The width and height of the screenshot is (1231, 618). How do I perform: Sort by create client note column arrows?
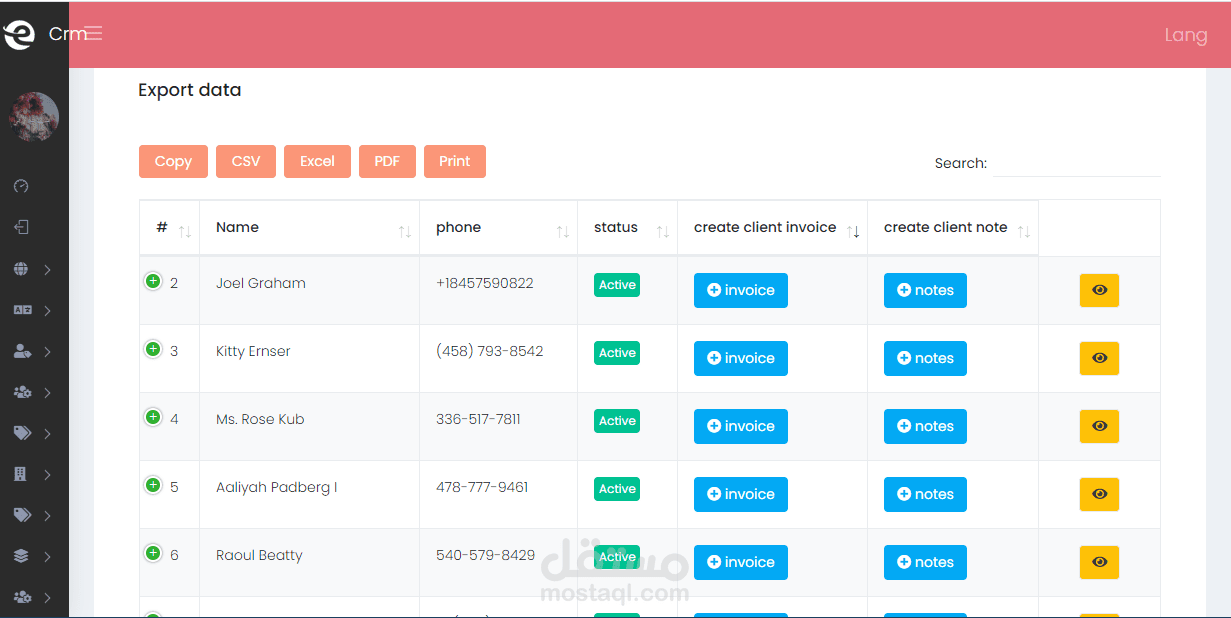click(1024, 232)
